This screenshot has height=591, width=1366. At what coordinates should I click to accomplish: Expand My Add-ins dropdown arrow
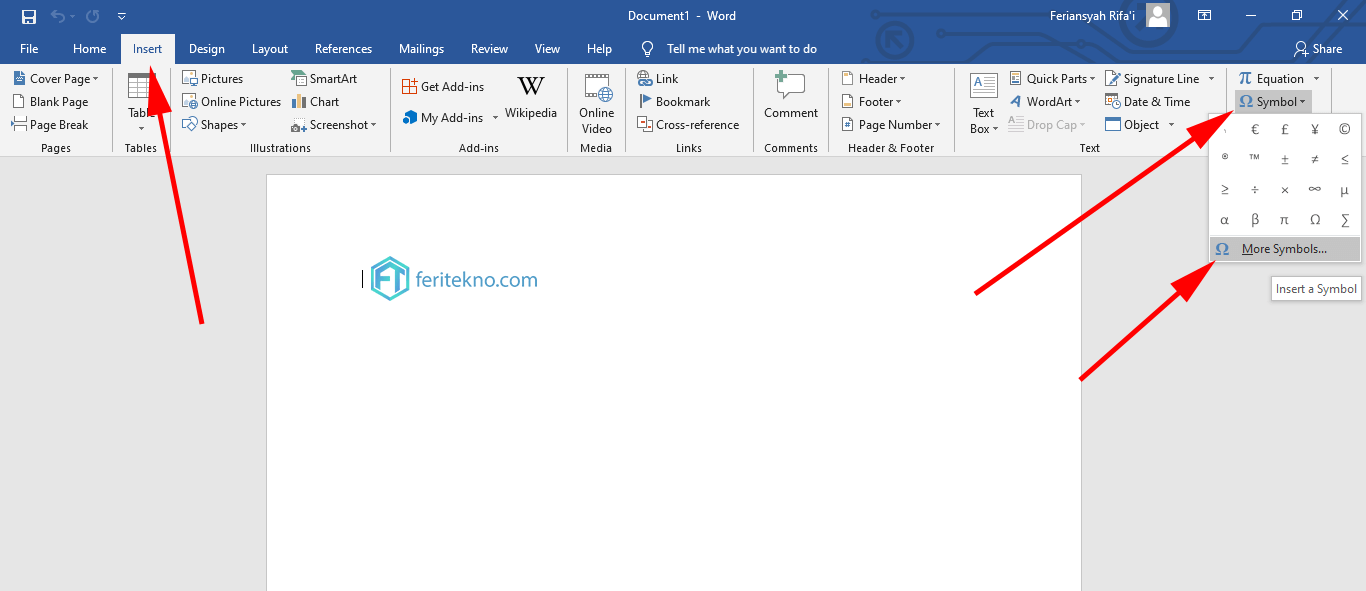coord(495,118)
